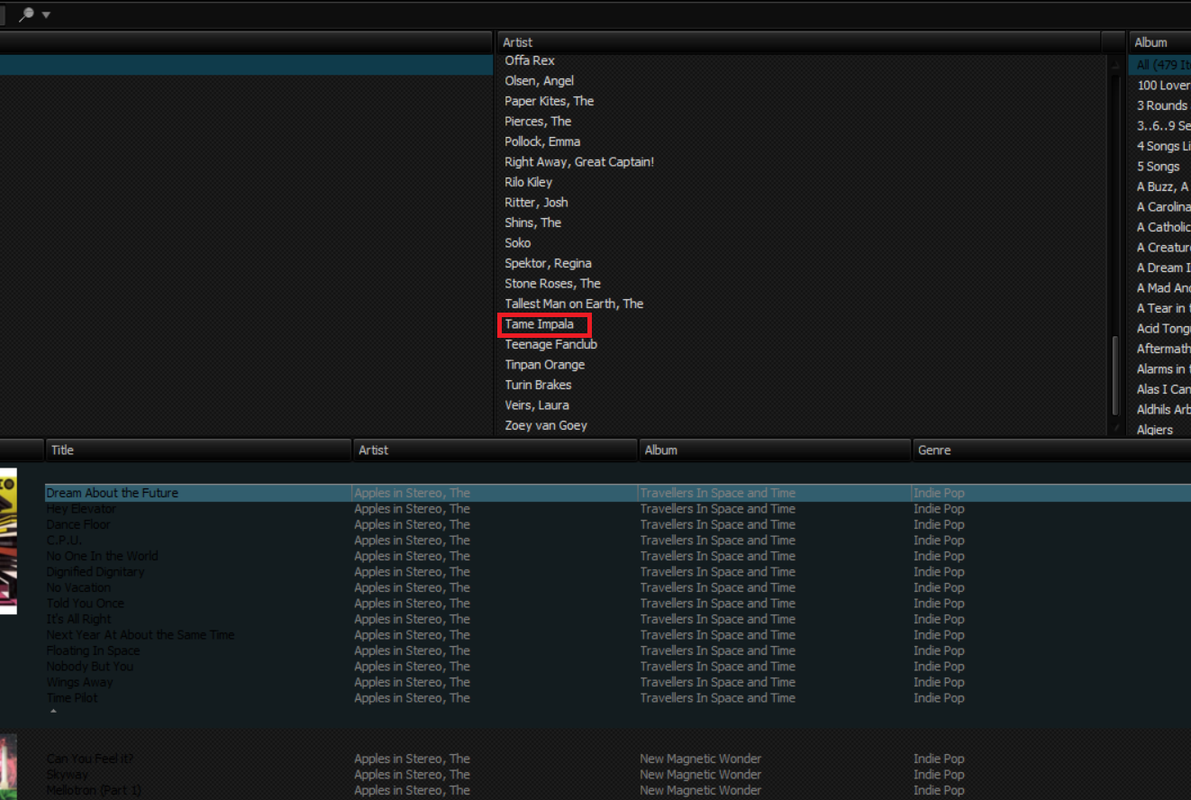The height and width of the screenshot is (800, 1191).
Task: Click the Travellers In Space and Time album cover
Action: click(x=8, y=541)
